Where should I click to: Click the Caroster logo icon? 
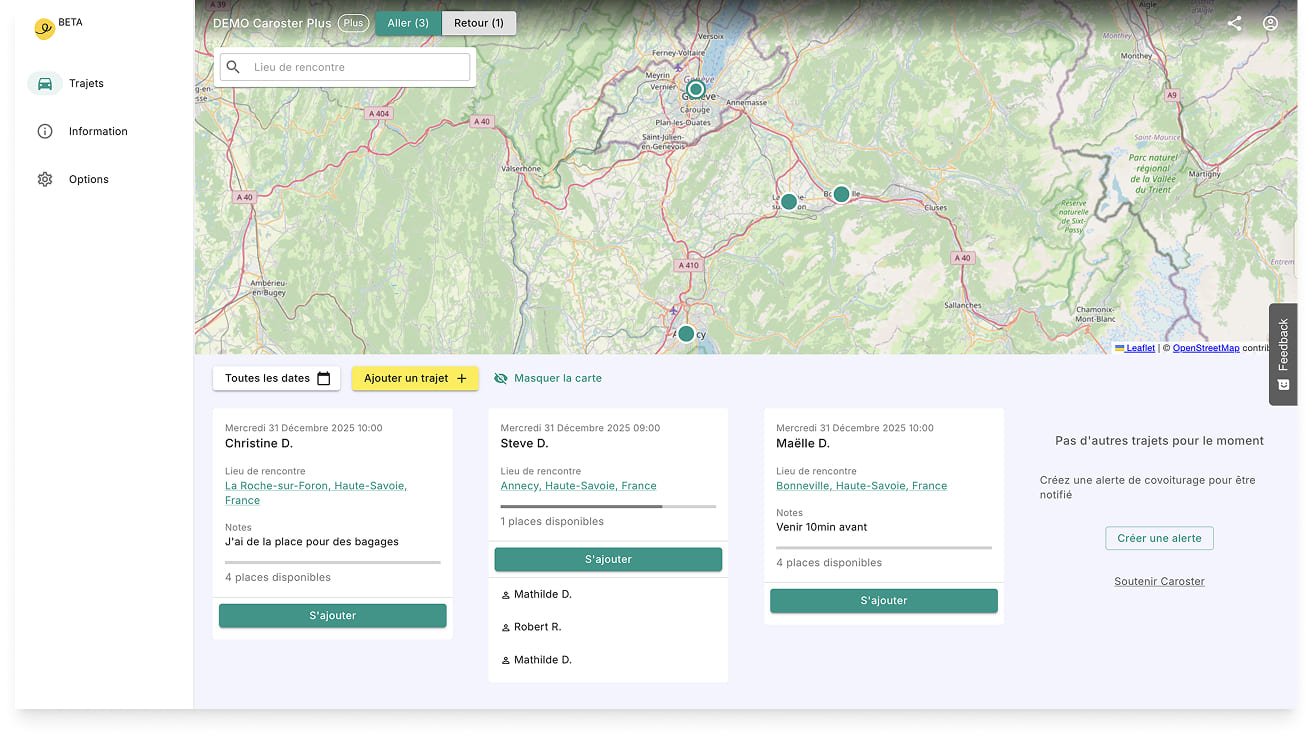(x=44, y=29)
